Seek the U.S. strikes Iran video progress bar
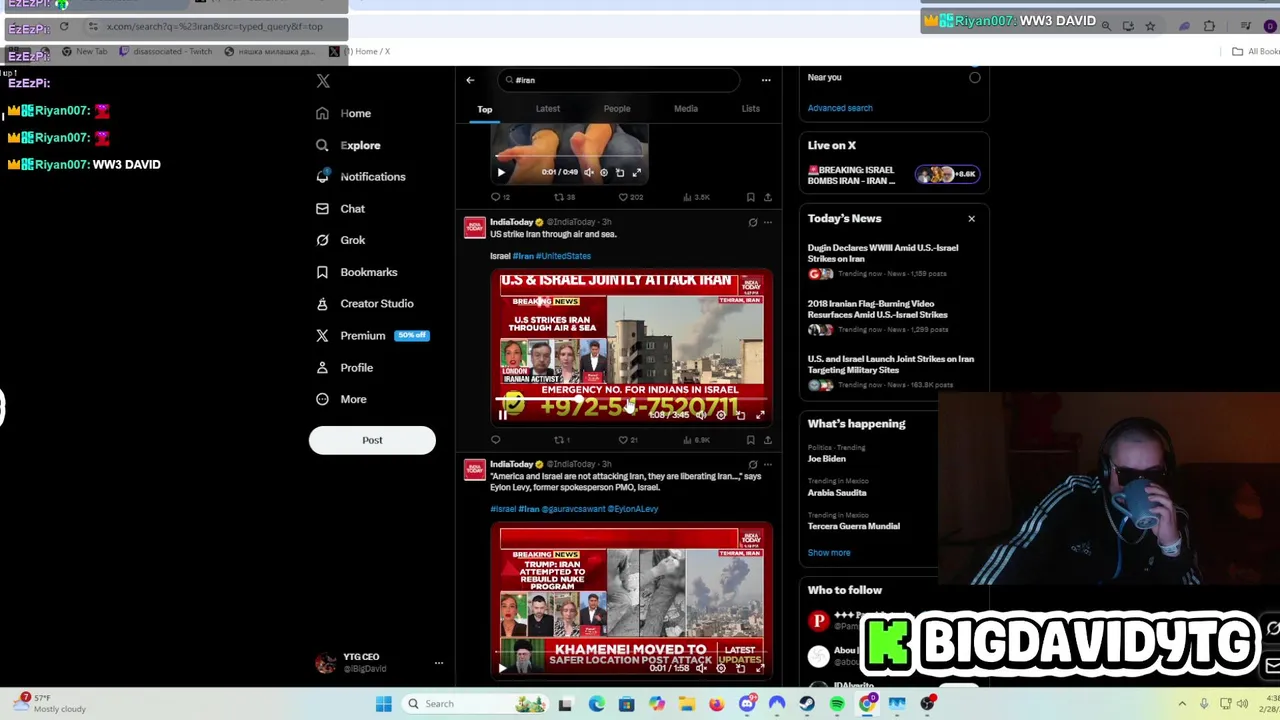Screen dimensions: 1280x720 pyautogui.click(x=632, y=401)
